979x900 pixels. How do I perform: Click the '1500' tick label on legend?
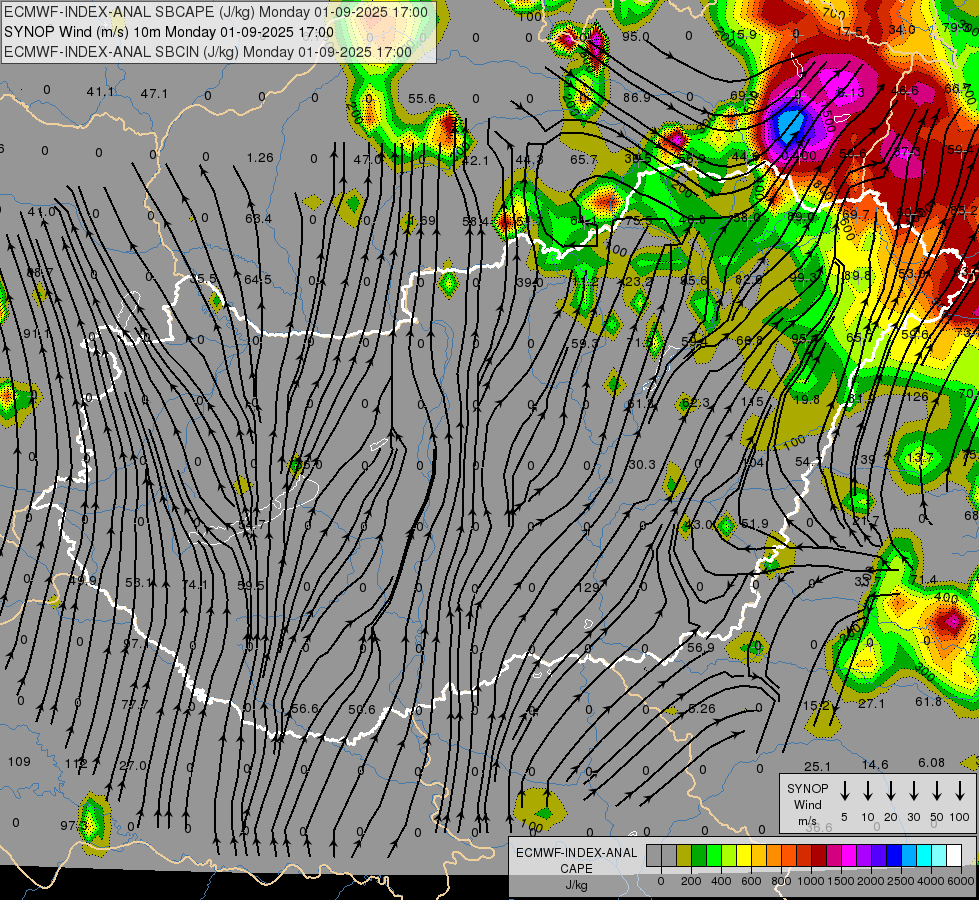(841, 881)
